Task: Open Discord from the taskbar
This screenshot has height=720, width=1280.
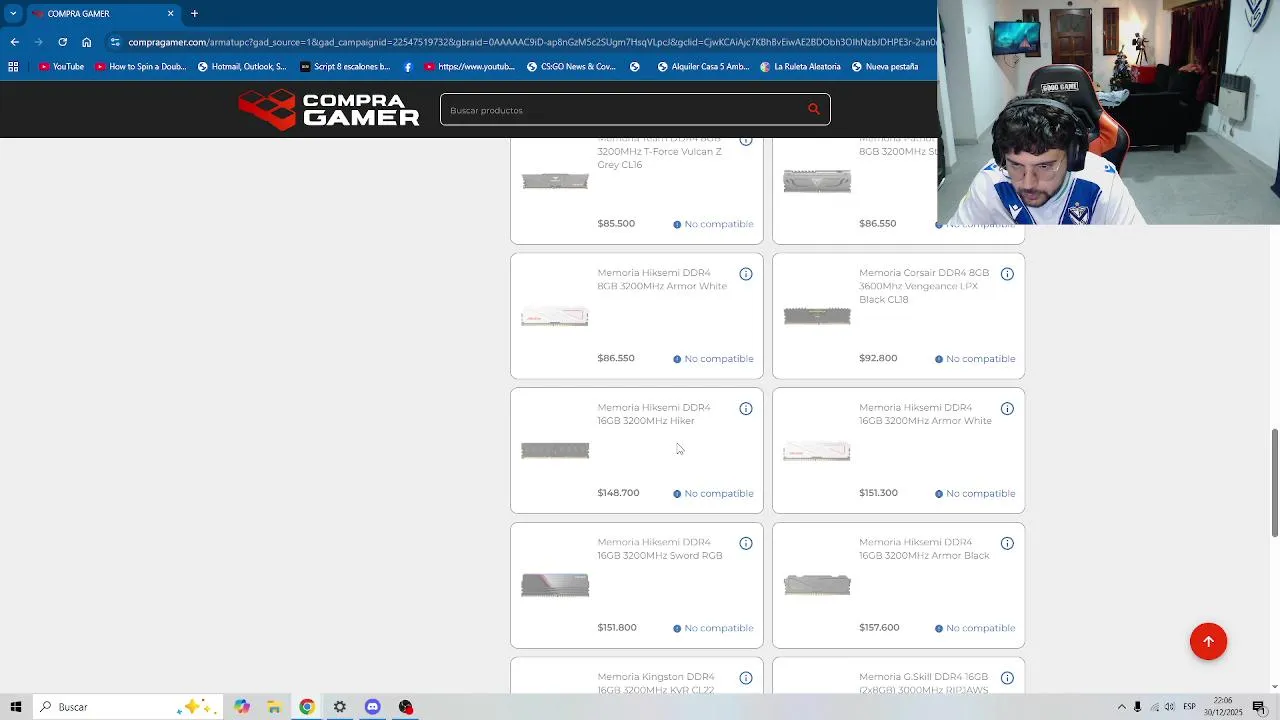Action: pos(373,707)
